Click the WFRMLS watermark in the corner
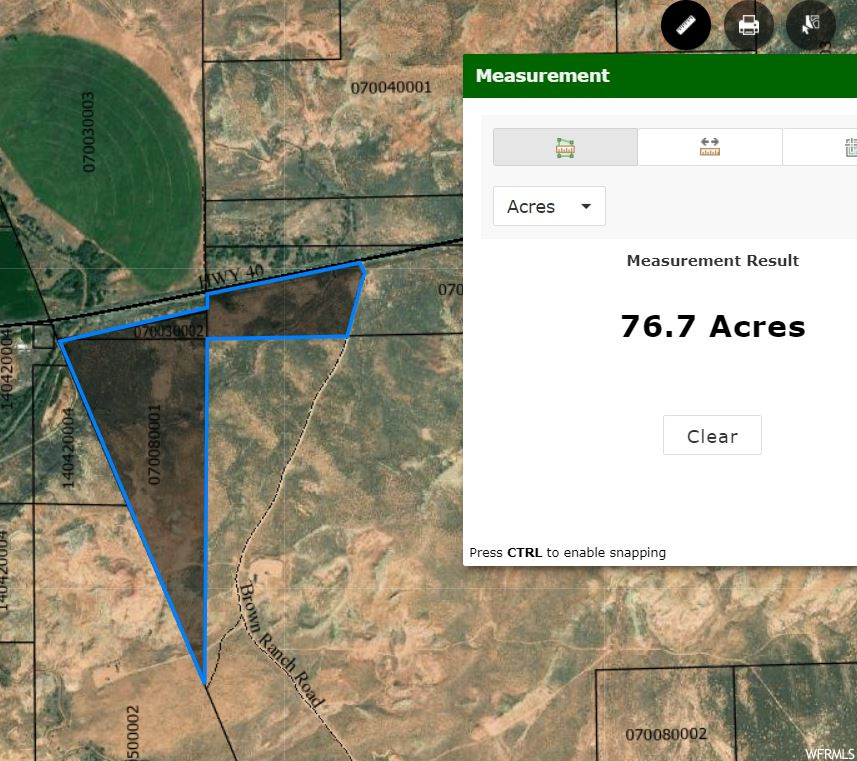Viewport: 857px width, 761px height. [829, 753]
